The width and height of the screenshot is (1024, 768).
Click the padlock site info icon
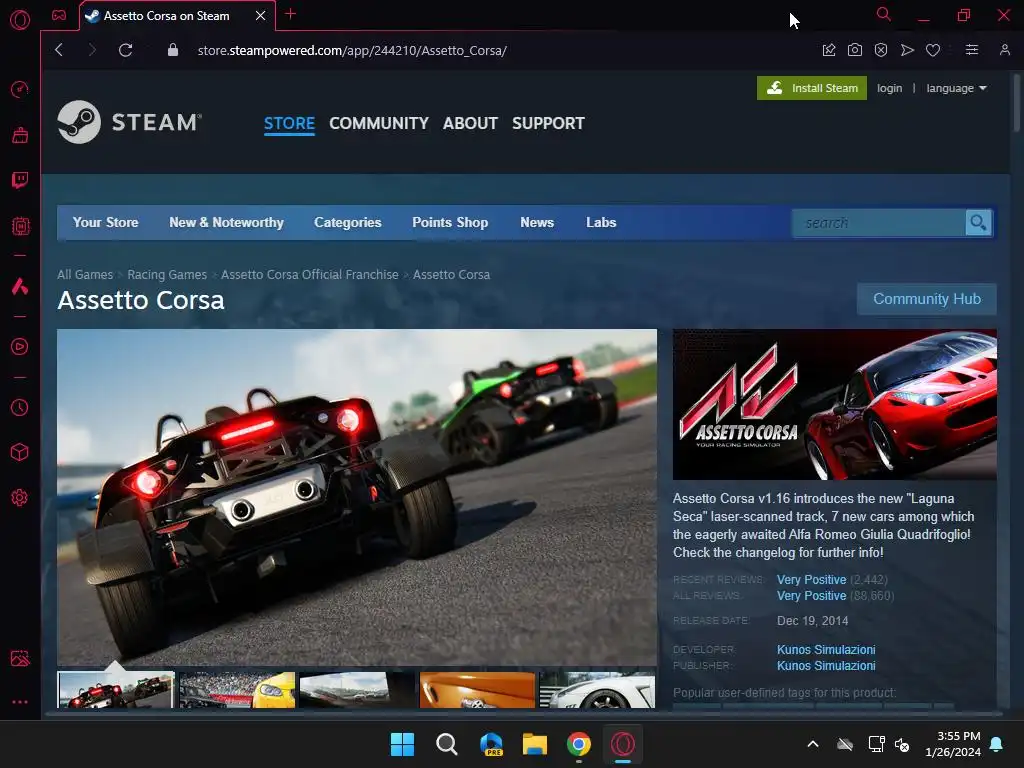173,50
